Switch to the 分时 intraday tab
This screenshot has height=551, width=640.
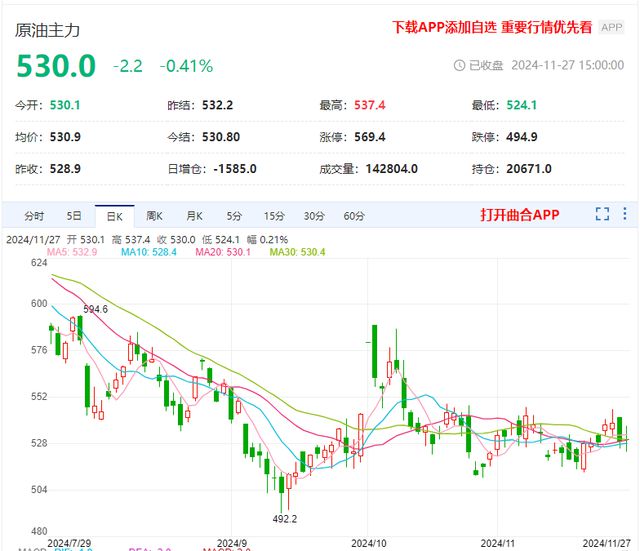pos(34,216)
